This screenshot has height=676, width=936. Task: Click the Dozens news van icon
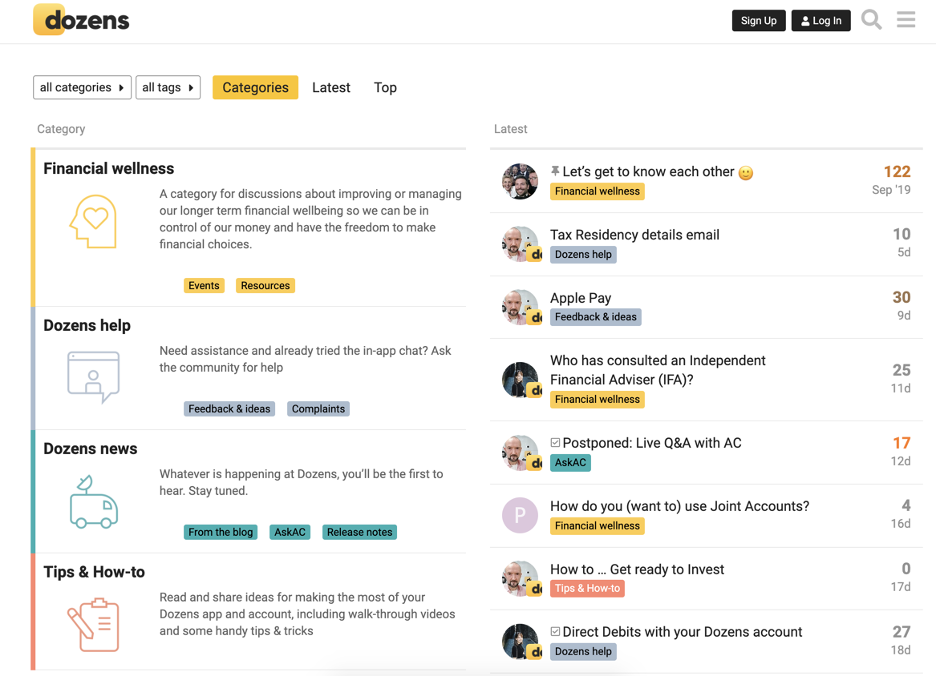click(94, 502)
